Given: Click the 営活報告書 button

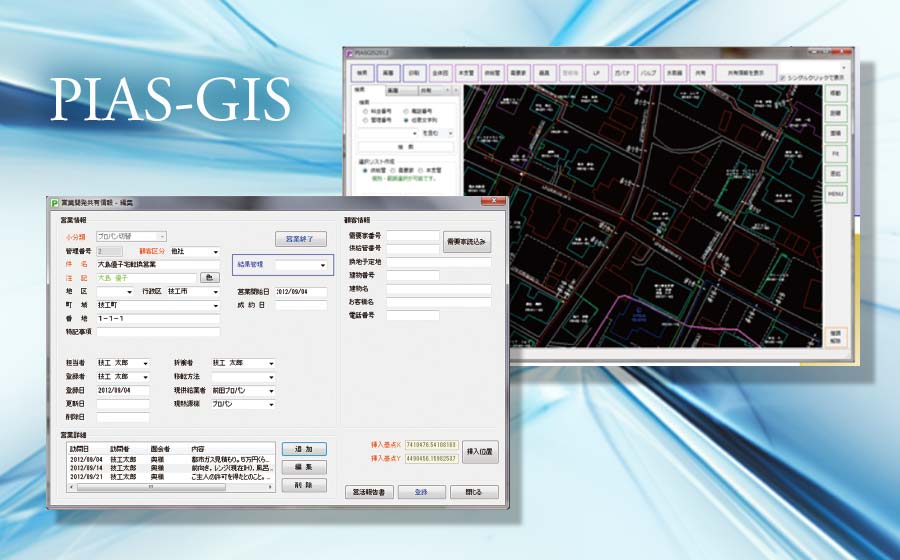Looking at the screenshot, I should tap(369, 492).
